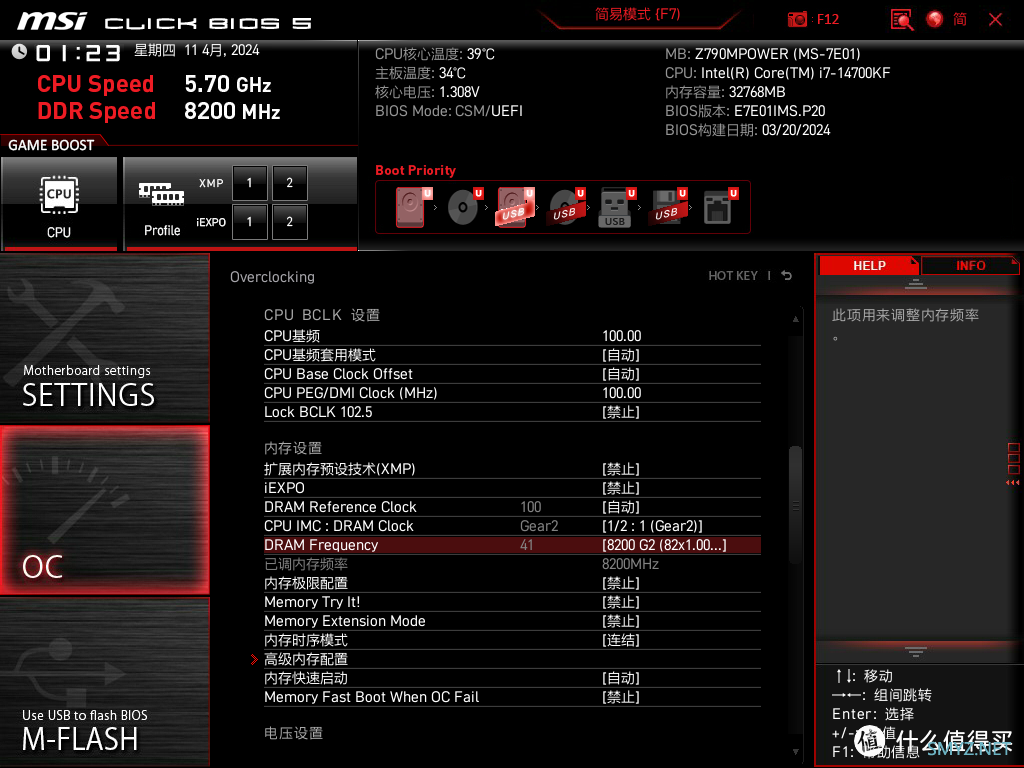The width and height of the screenshot is (1024, 768).
Task: Open the iEXPO option value
Action: [620, 488]
